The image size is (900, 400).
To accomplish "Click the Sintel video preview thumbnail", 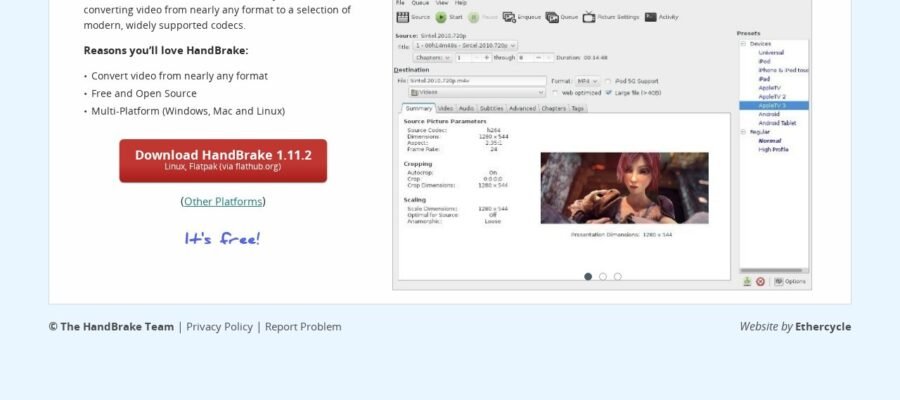I will click(624, 188).
